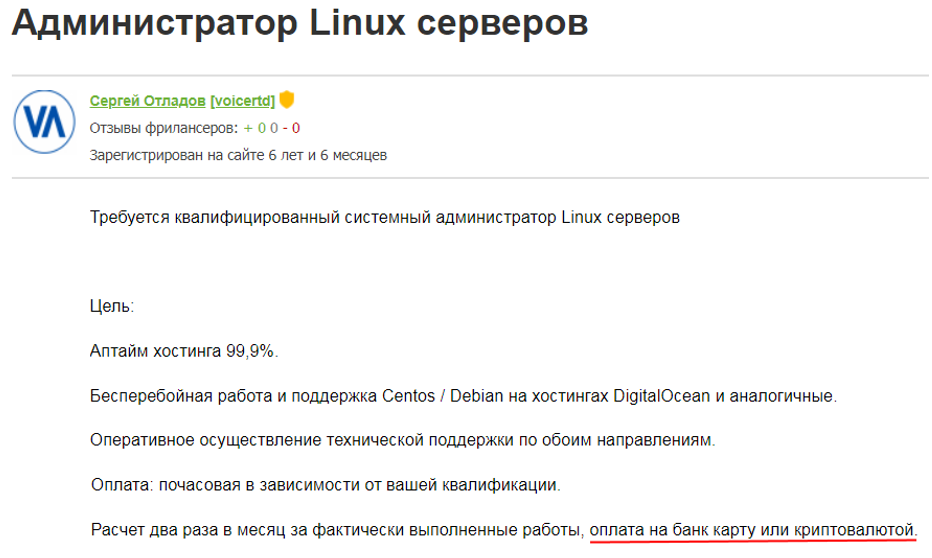Click the Аптайм хостинга 99,9% line

point(184,351)
